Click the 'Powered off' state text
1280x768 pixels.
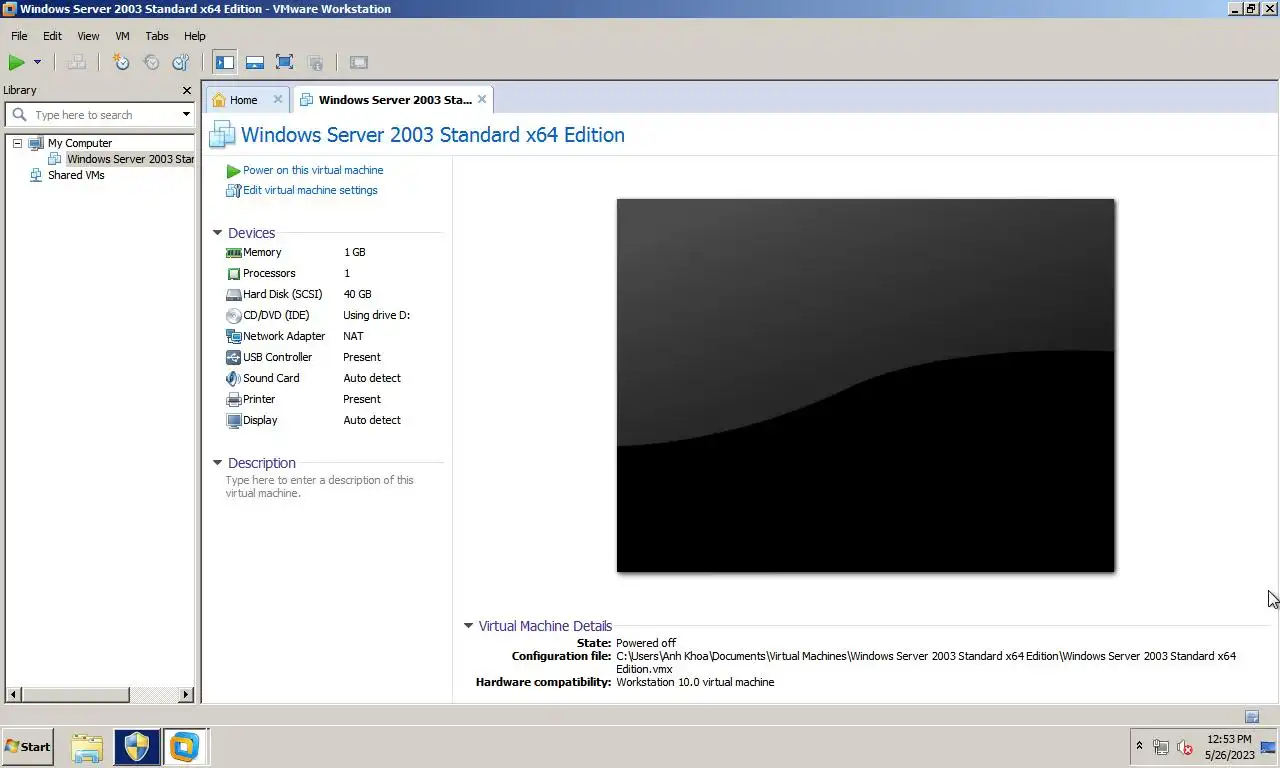point(646,643)
